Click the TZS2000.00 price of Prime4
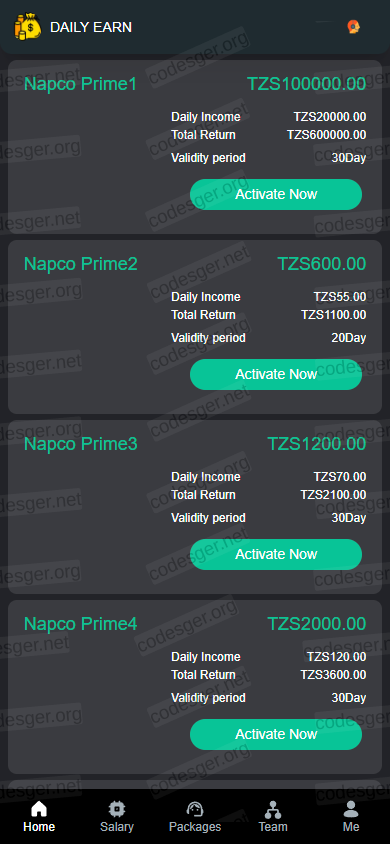The width and height of the screenshot is (390, 844). [317, 624]
